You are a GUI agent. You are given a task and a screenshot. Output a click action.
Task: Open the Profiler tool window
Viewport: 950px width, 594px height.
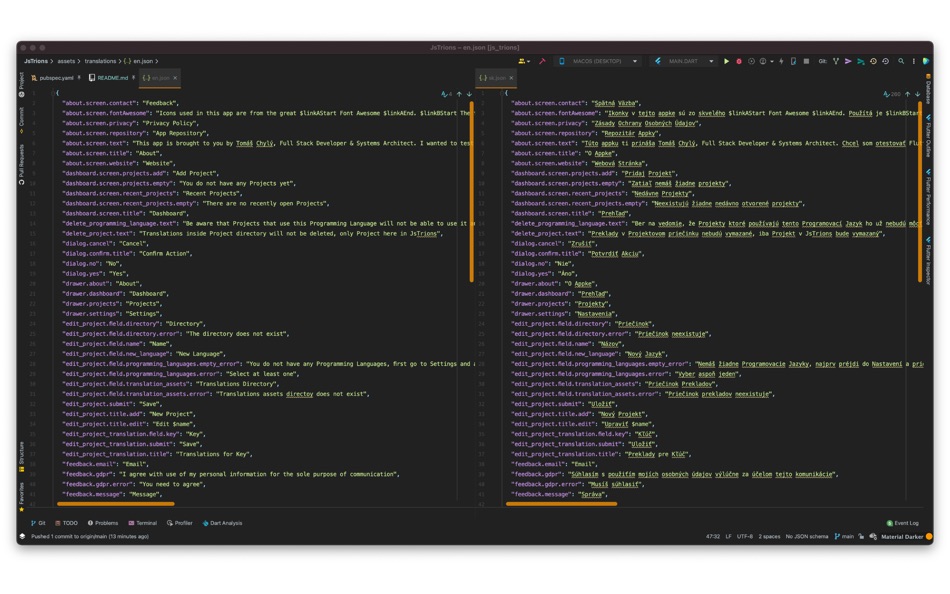click(179, 523)
